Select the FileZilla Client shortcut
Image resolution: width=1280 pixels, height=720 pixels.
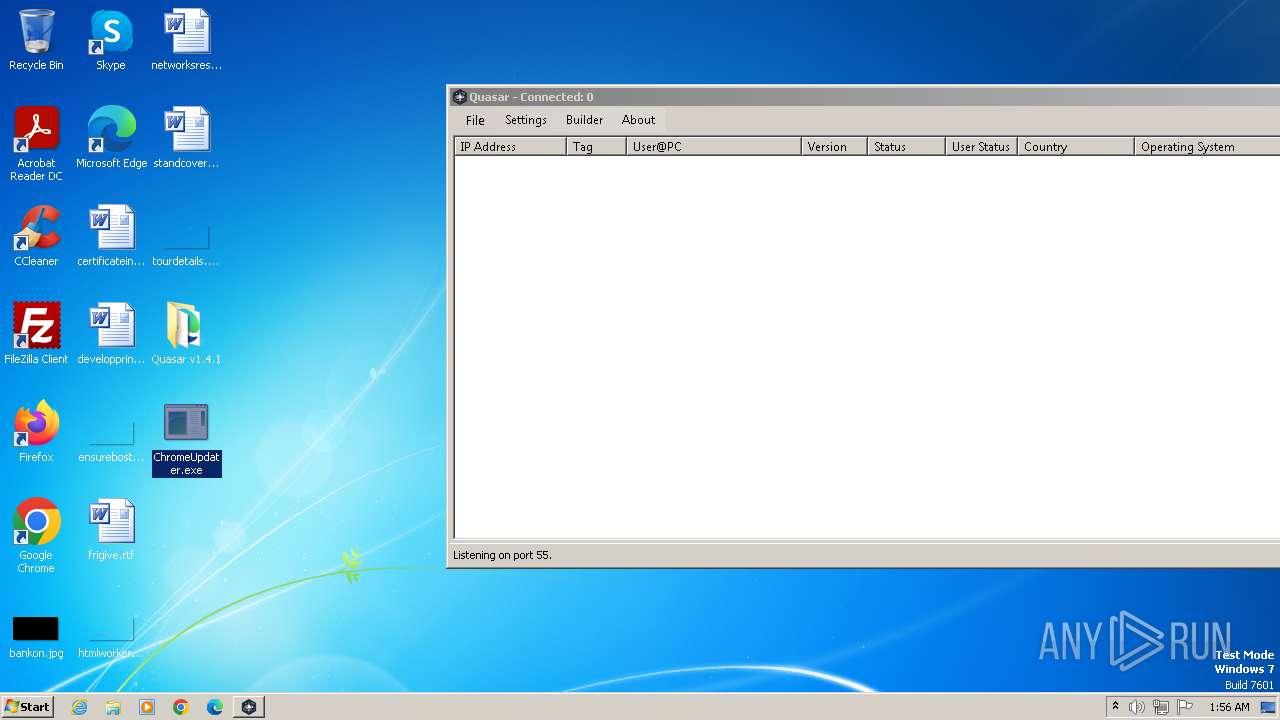[x=36, y=335]
